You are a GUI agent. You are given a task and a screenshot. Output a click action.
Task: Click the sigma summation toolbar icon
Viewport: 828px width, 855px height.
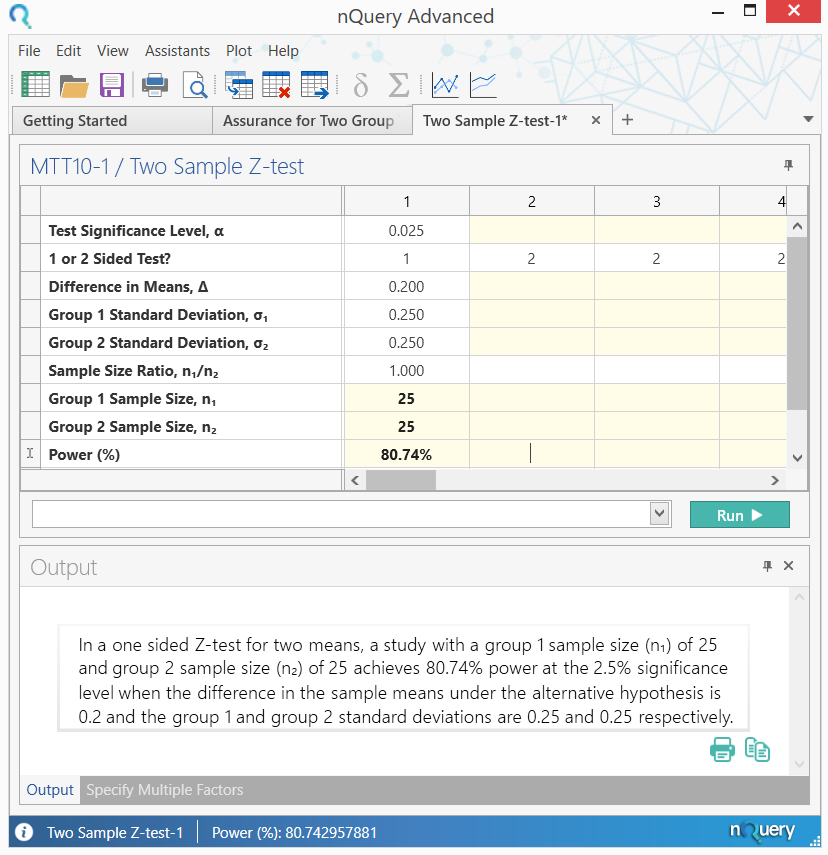click(x=398, y=85)
